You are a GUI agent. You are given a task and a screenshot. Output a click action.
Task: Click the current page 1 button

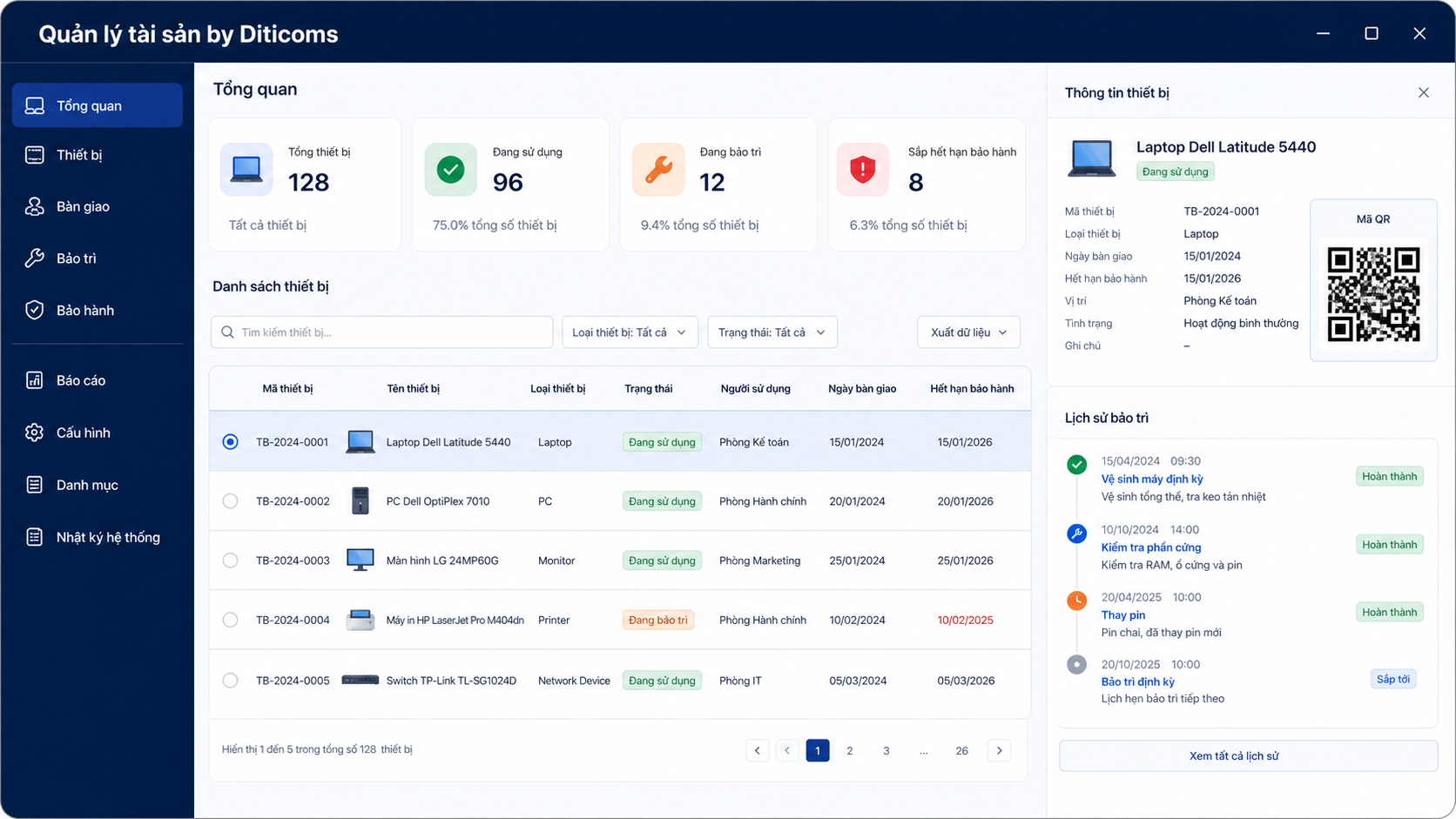tap(818, 750)
